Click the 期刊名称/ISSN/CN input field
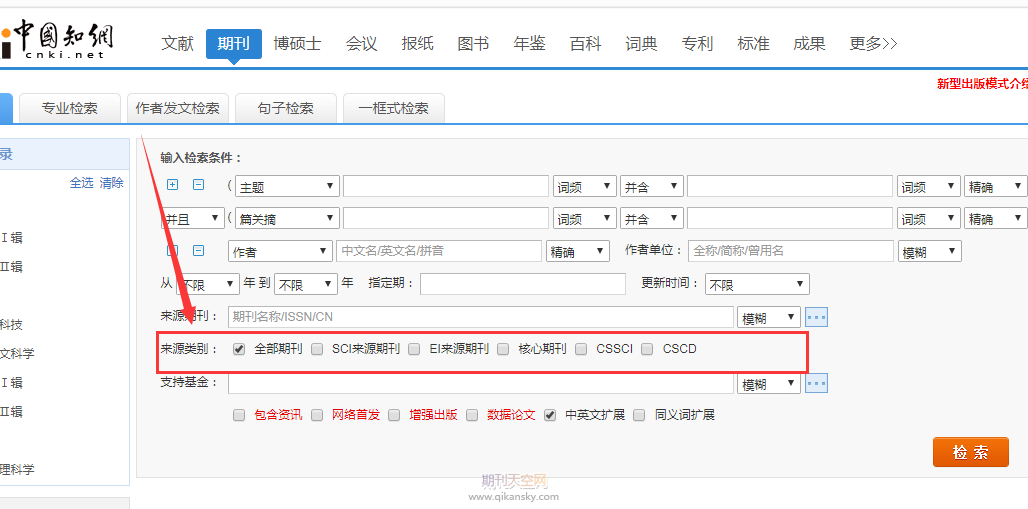The height and width of the screenshot is (509, 1028). [480, 317]
